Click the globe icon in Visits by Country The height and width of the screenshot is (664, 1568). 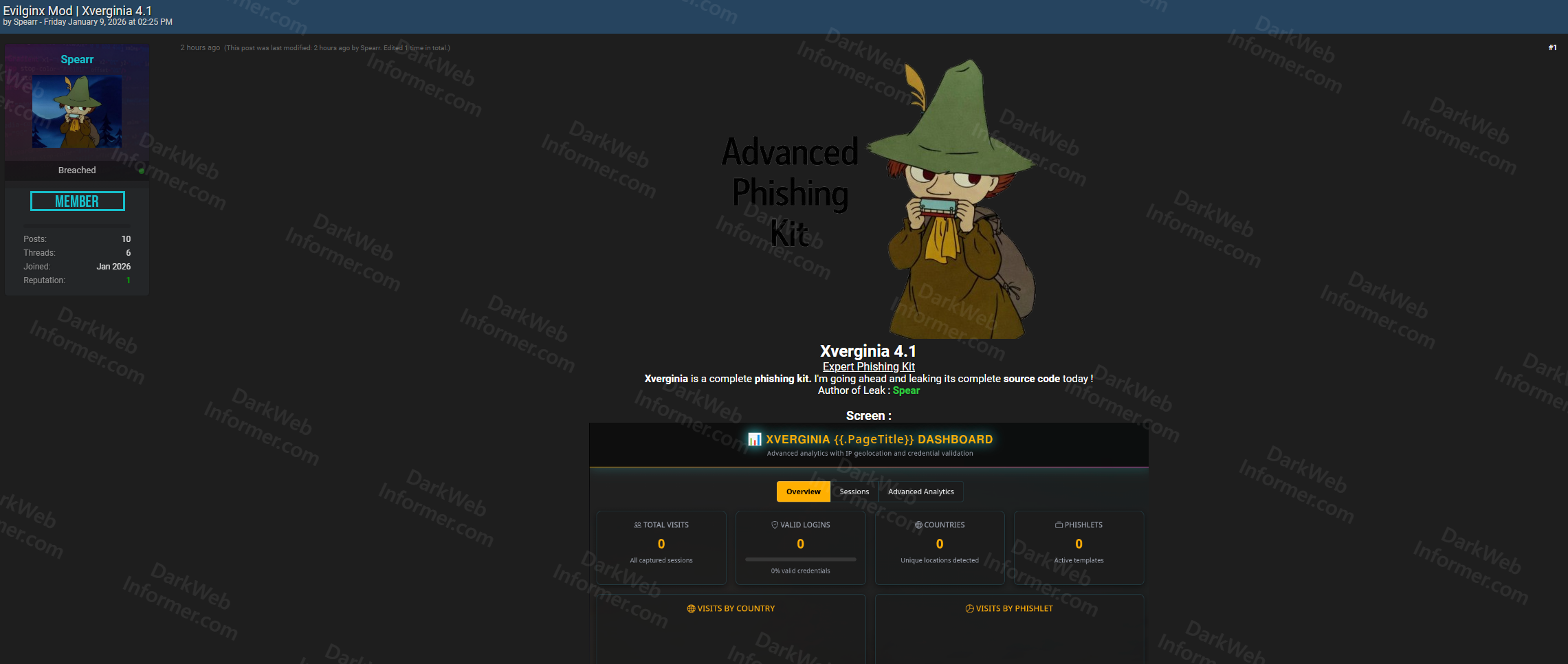point(691,609)
